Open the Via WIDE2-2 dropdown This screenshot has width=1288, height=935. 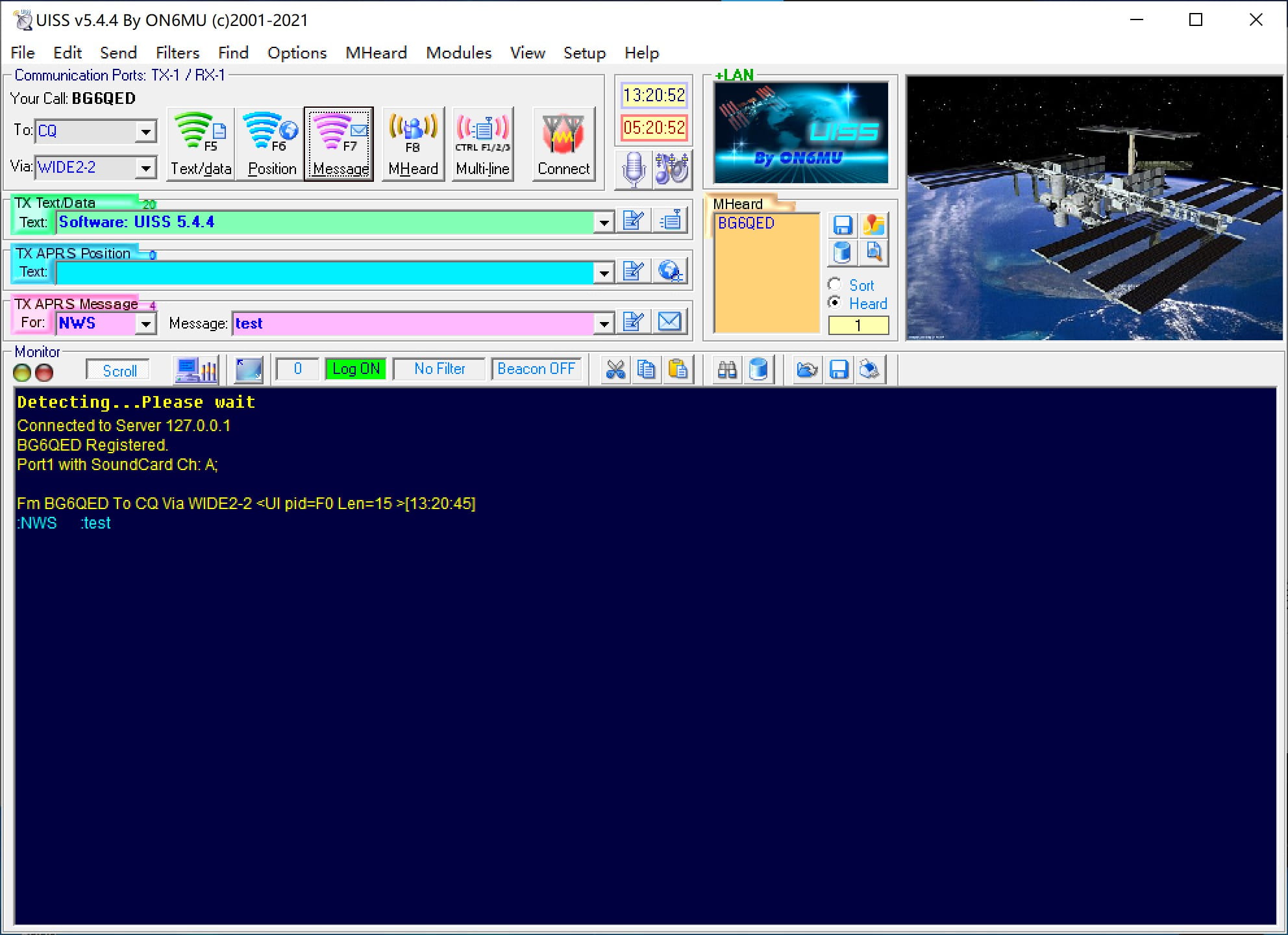pyautogui.click(x=146, y=168)
